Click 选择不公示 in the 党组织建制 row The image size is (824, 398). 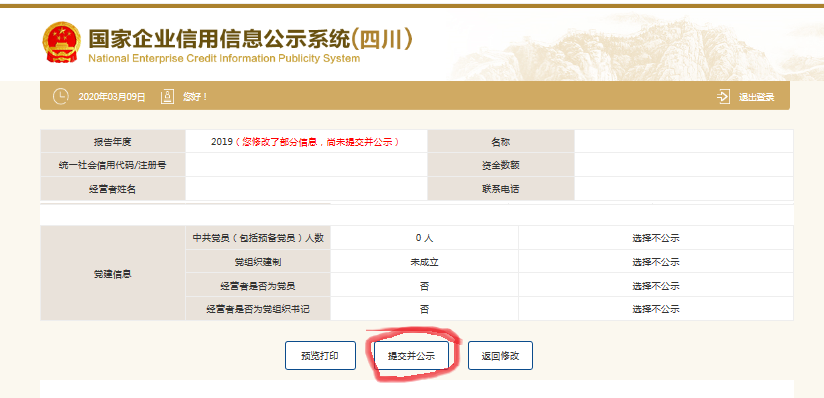[656, 262]
